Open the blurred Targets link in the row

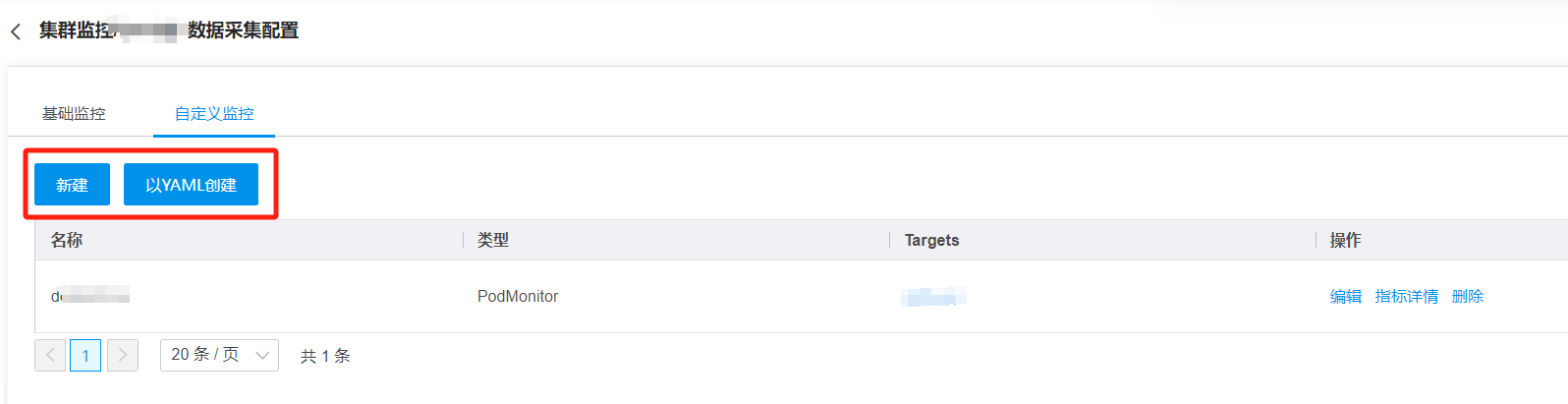933,296
